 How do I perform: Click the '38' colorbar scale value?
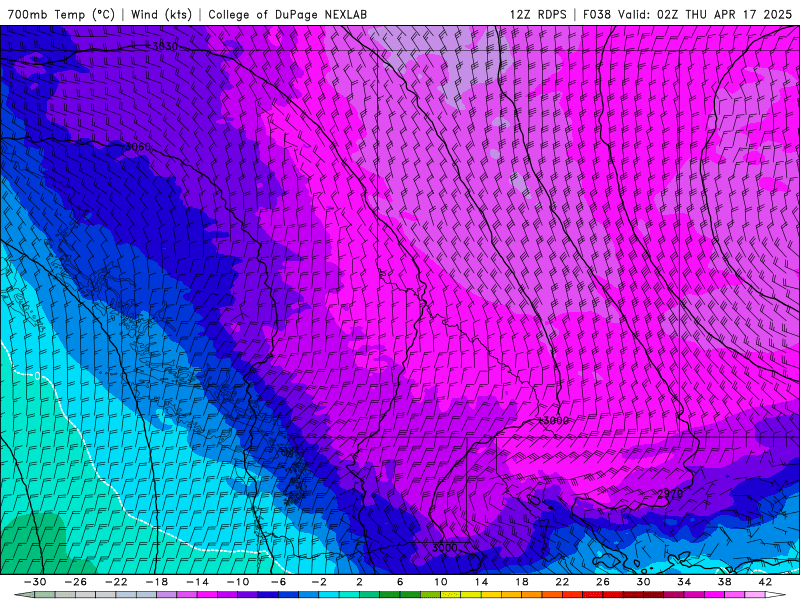724,582
